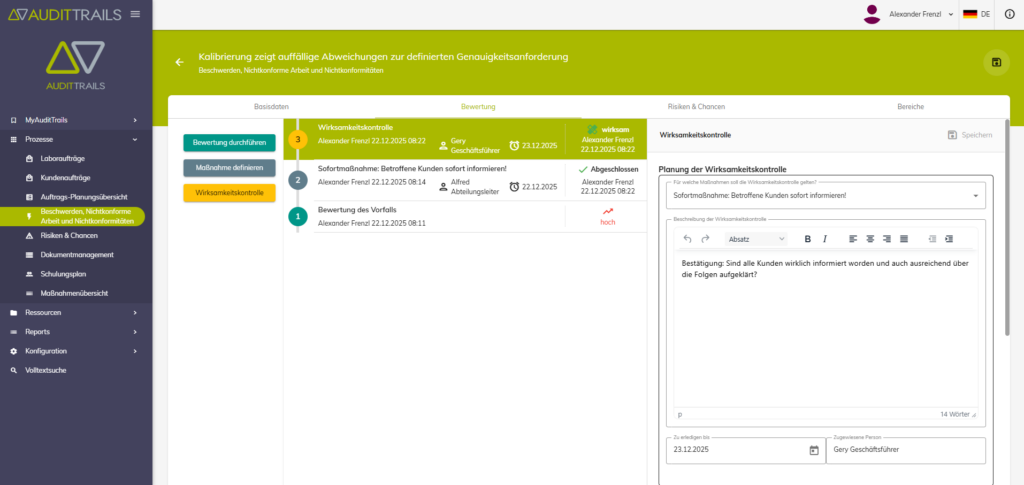
Task: Undo the last edit in the text editor
Action: pyautogui.click(x=687, y=239)
